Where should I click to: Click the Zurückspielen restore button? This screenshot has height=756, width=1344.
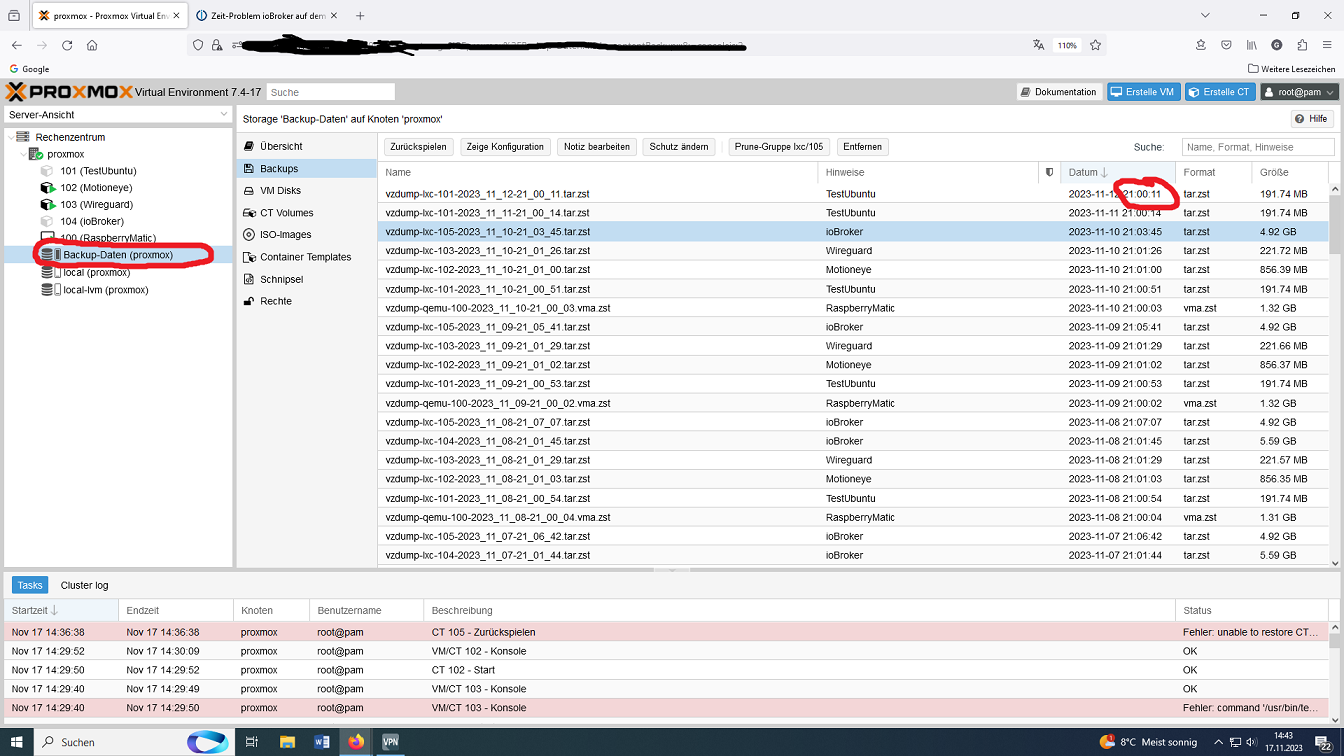click(x=418, y=147)
